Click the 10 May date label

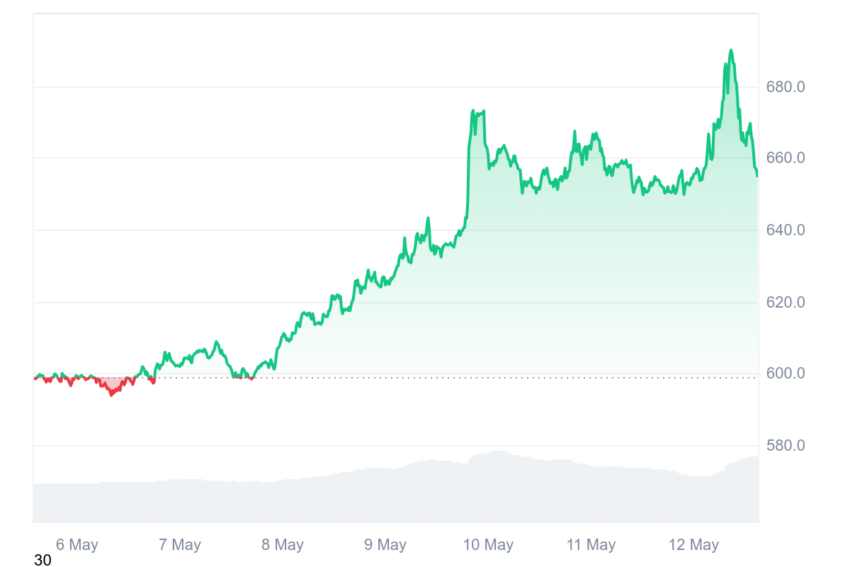point(488,544)
